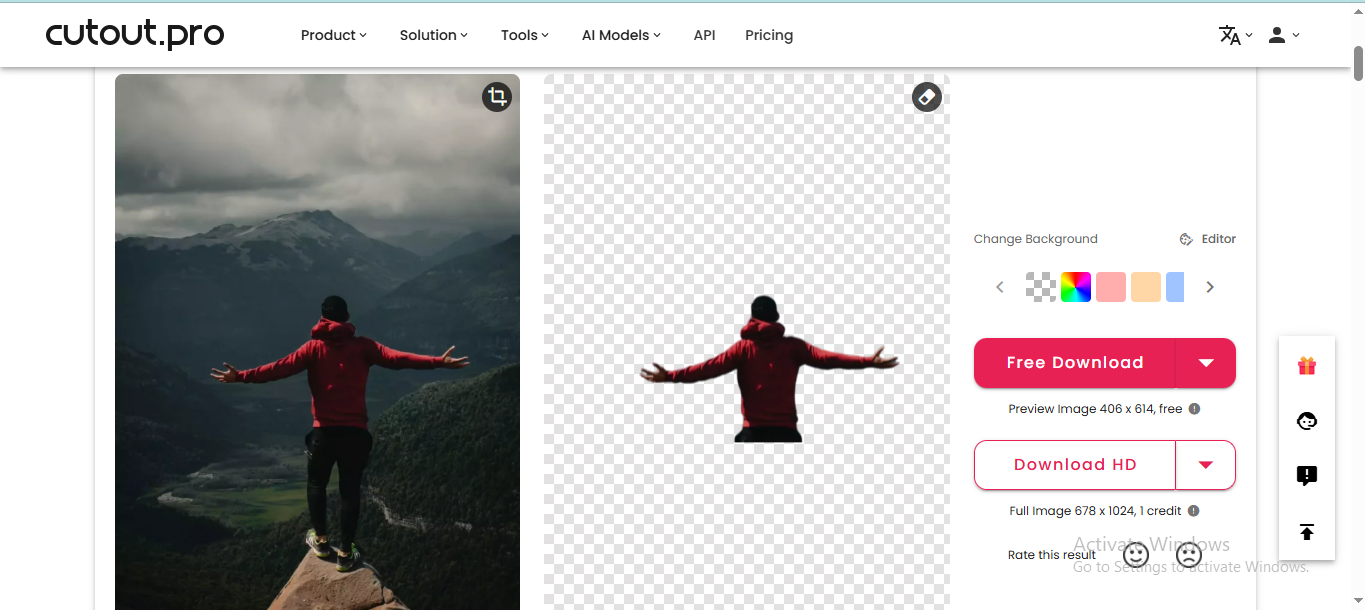Rate the result with the happy face
1365x610 pixels.
tap(1135, 554)
